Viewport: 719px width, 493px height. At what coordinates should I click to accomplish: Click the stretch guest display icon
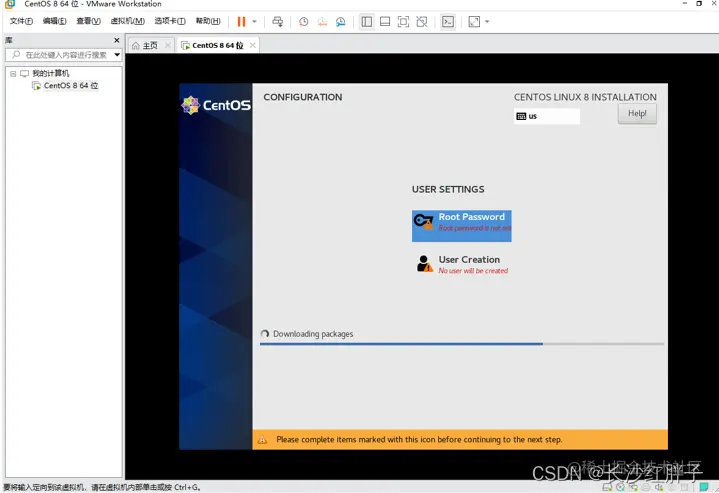(x=474, y=22)
